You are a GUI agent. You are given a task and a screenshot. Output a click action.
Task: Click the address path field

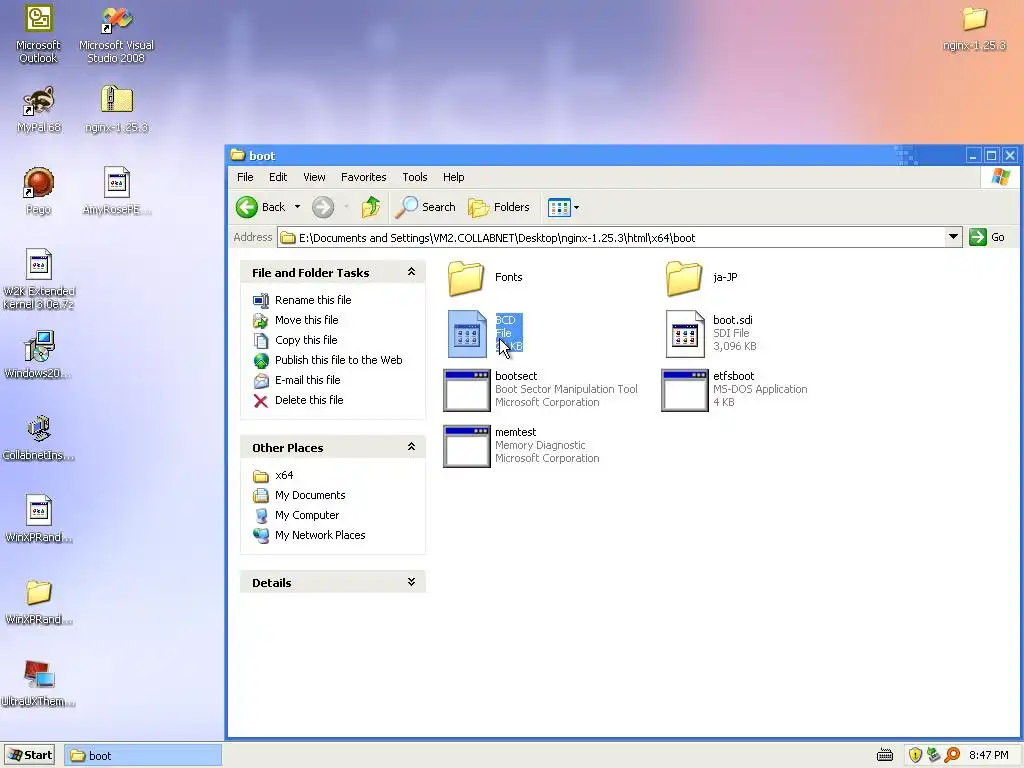pos(611,238)
